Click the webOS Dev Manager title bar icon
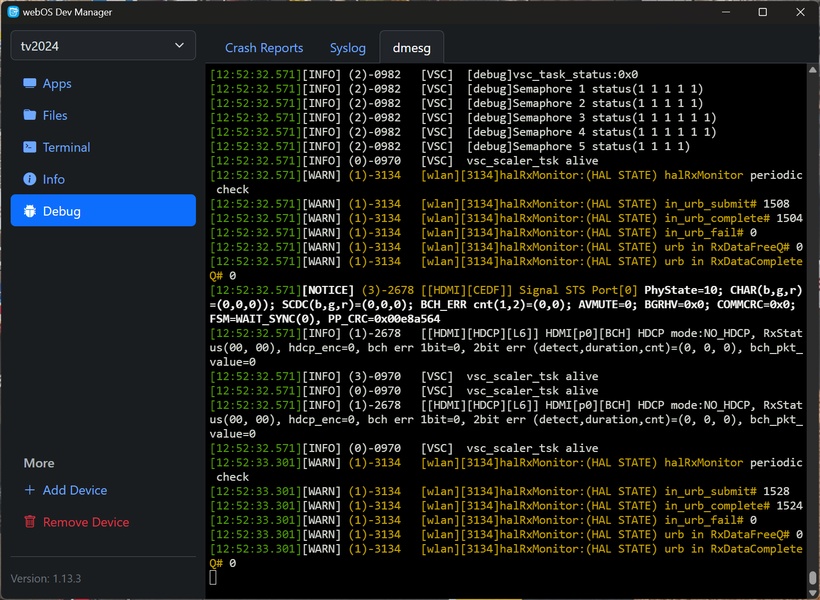Screen dimensions: 820x600 pos(14,12)
